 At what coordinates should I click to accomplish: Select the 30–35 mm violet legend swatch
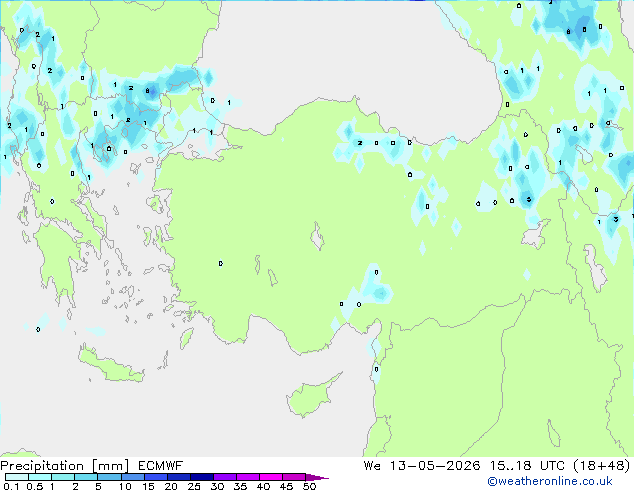224,477
